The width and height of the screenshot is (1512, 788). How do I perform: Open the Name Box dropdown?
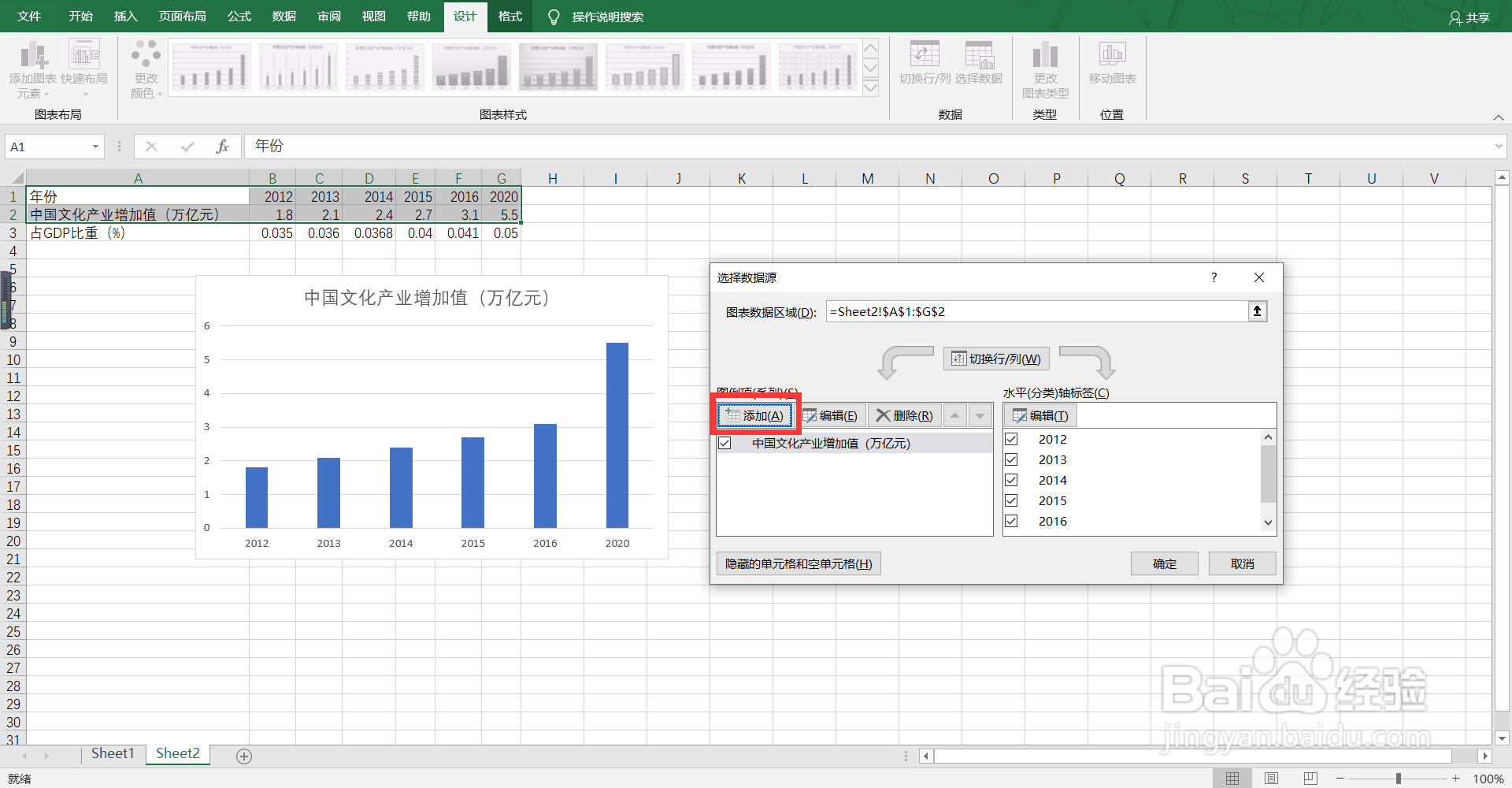[95, 147]
